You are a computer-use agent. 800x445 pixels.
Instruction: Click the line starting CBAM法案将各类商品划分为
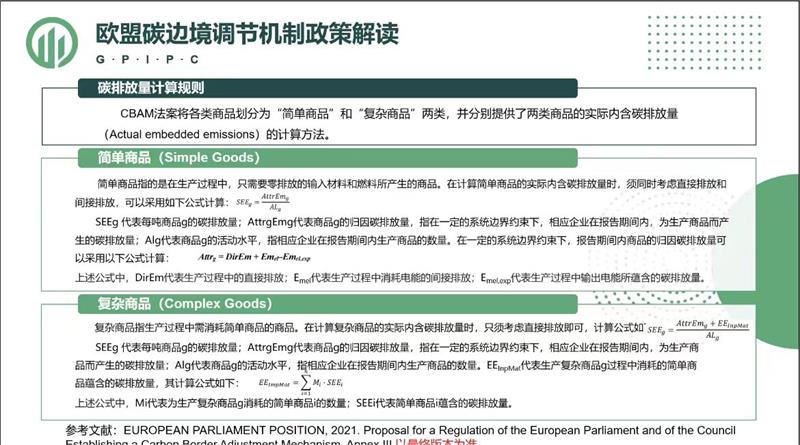(x=399, y=113)
